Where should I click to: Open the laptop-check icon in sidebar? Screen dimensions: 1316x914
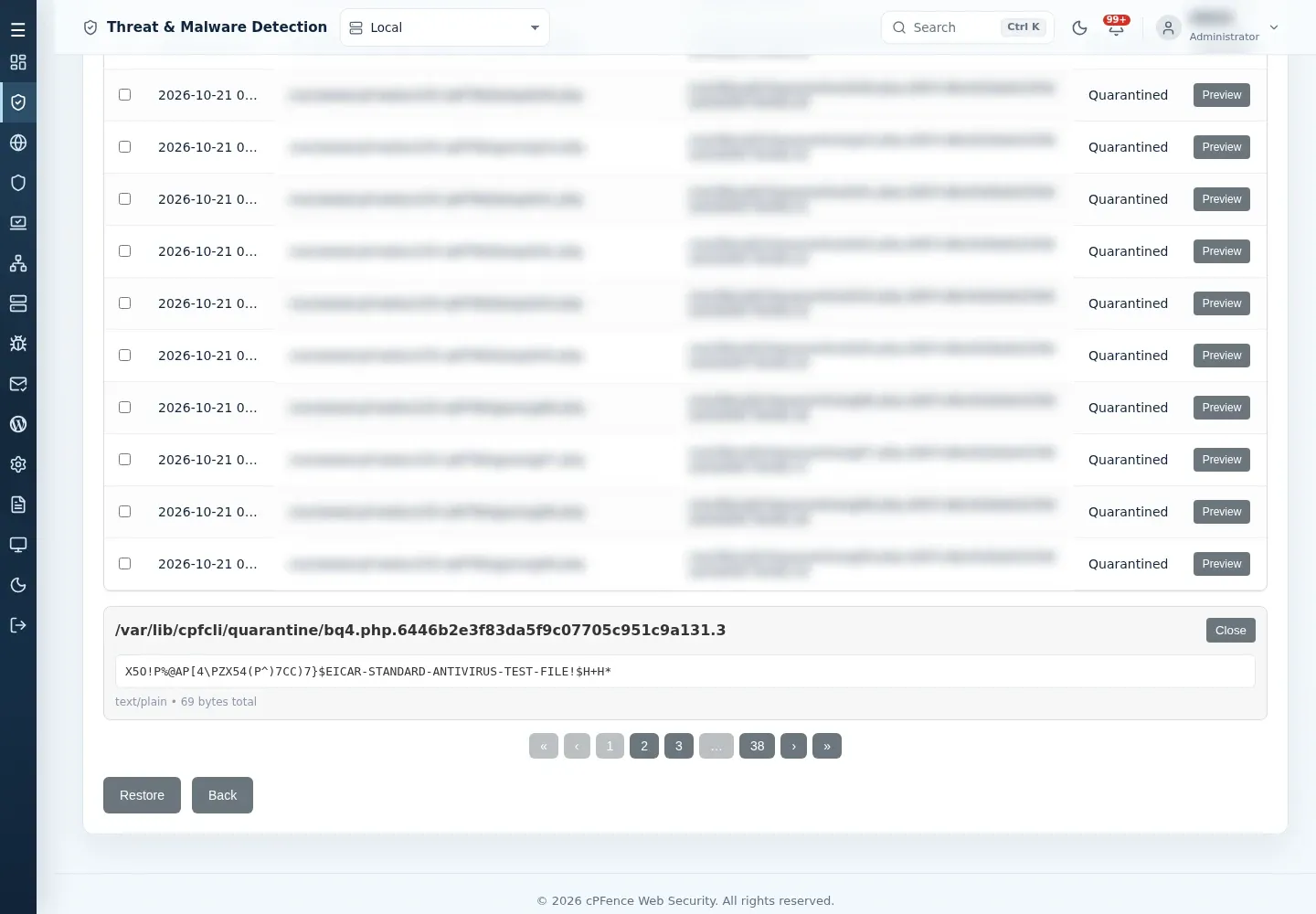point(17,223)
